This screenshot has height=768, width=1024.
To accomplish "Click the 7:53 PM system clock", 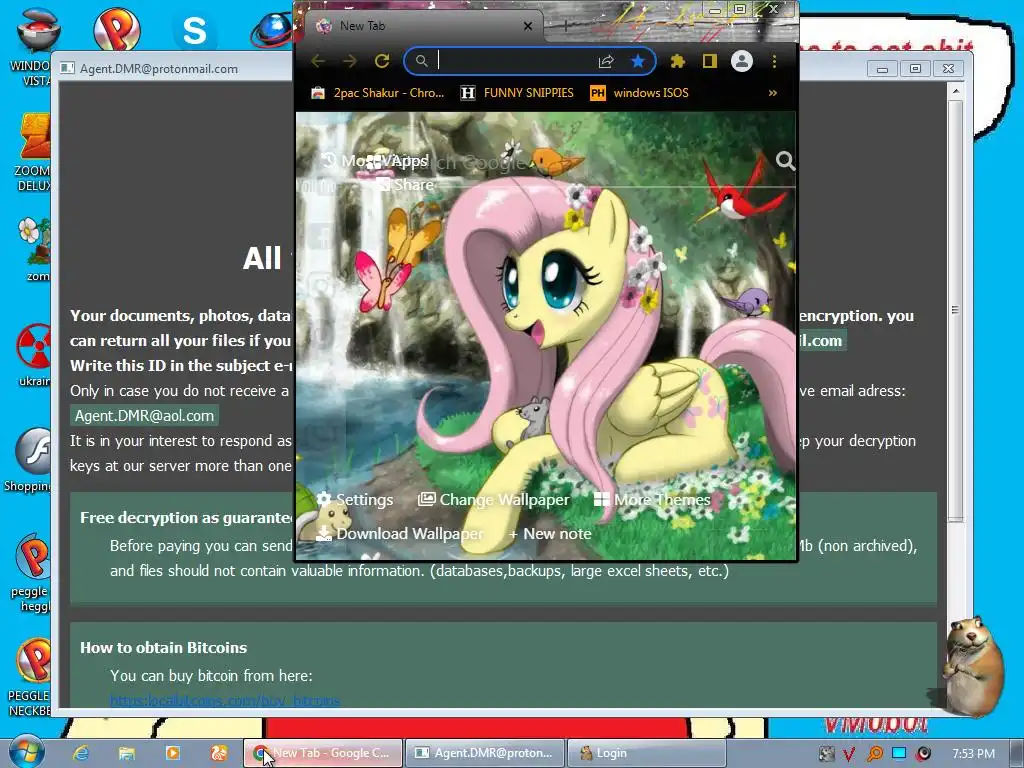I will tap(973, 754).
